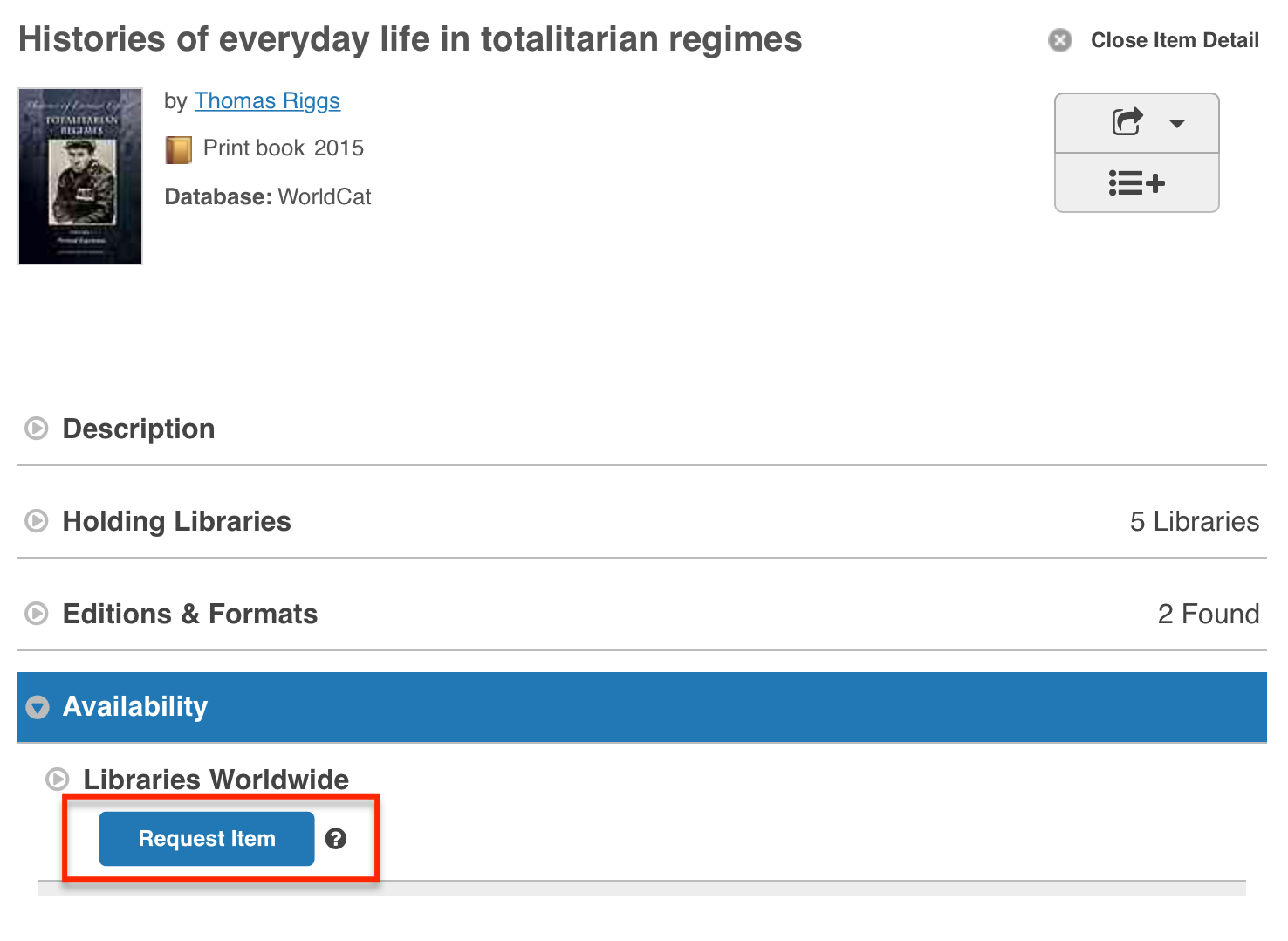Collapse the Availability section arrow
Viewport: 1288px width, 941px height.
pos(38,707)
